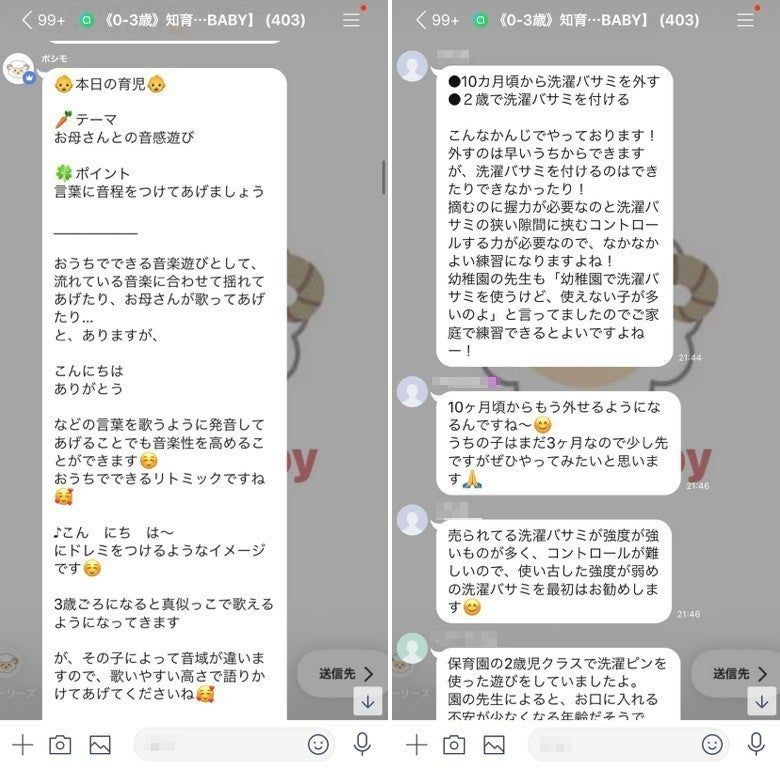This screenshot has height=784, width=780.
Task: Open the hamburger menu in left chat
Action: [350, 20]
